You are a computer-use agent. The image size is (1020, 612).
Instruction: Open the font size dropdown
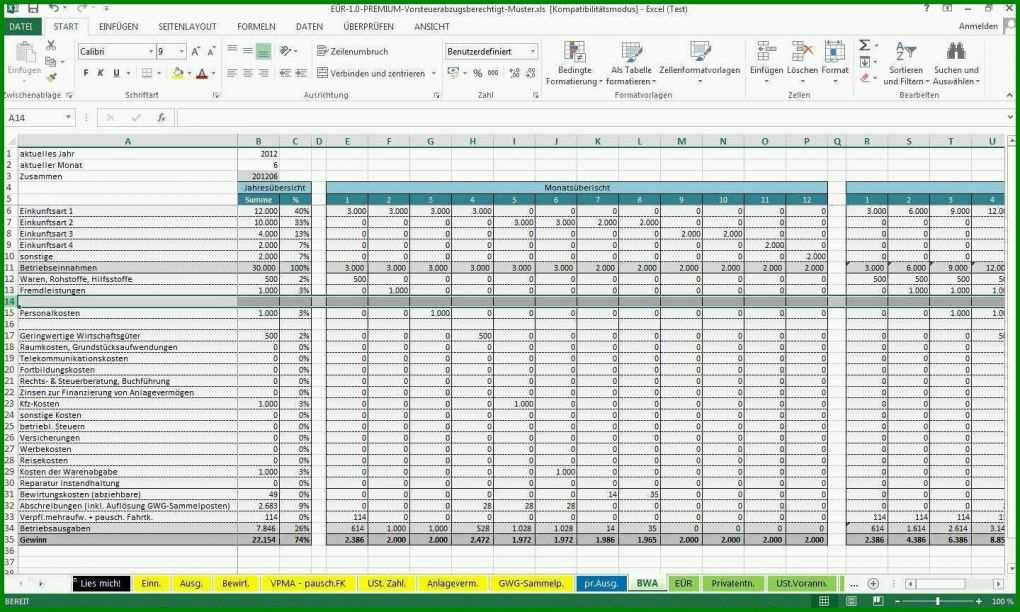pyautogui.click(x=181, y=51)
